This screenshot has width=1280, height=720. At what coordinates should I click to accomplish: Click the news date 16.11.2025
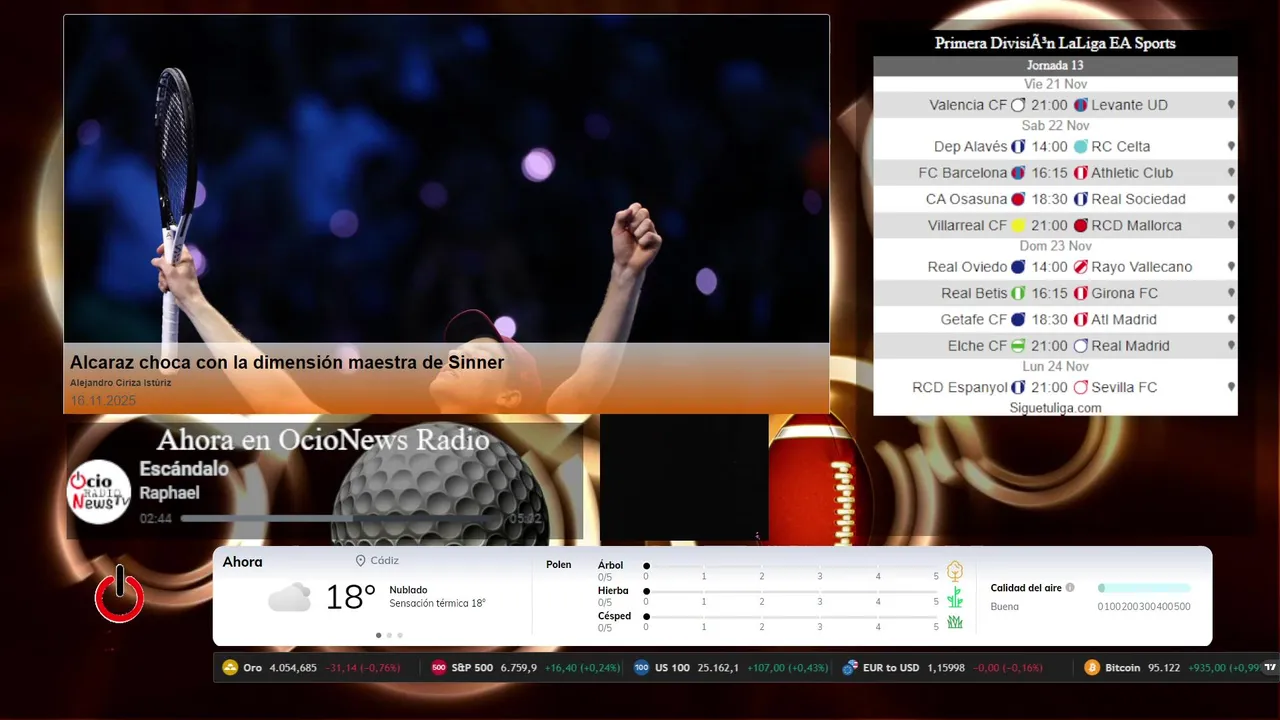103,401
